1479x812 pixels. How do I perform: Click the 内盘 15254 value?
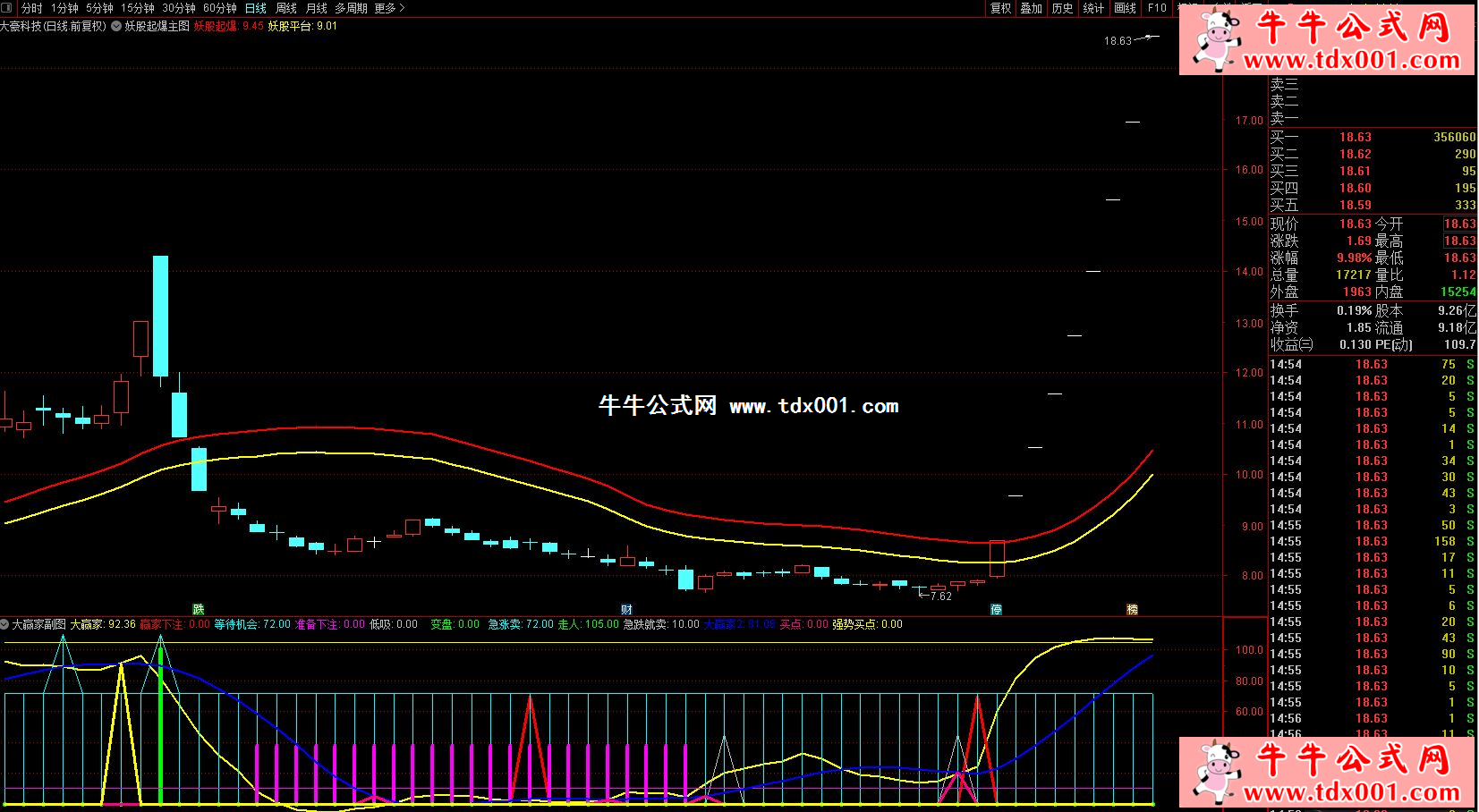[x=1458, y=292]
